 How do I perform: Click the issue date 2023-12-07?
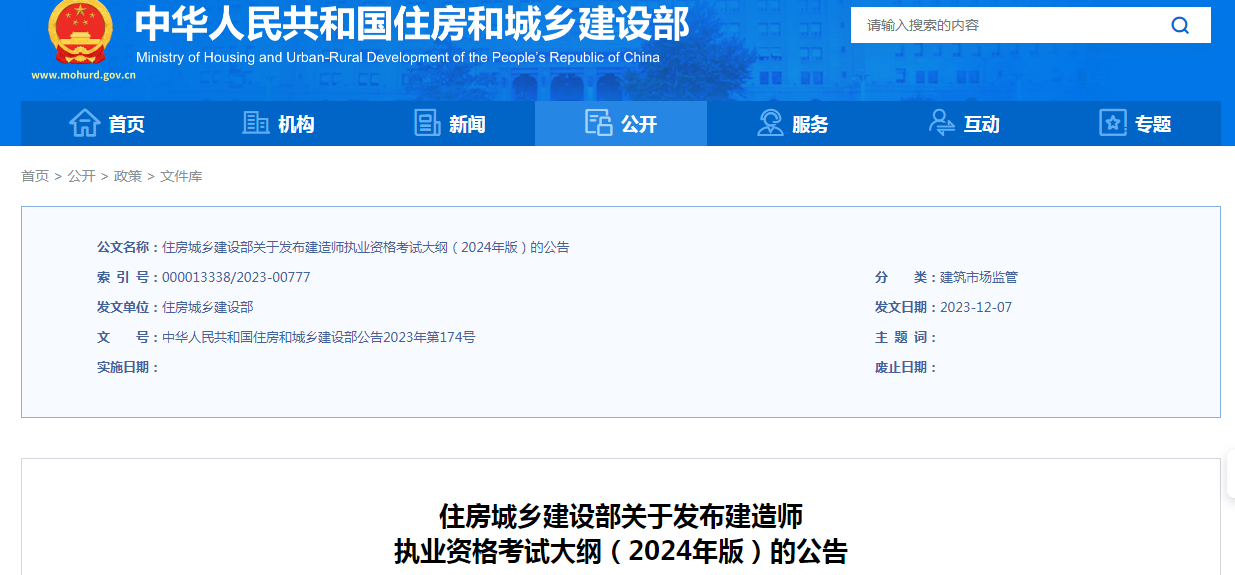[976, 307]
